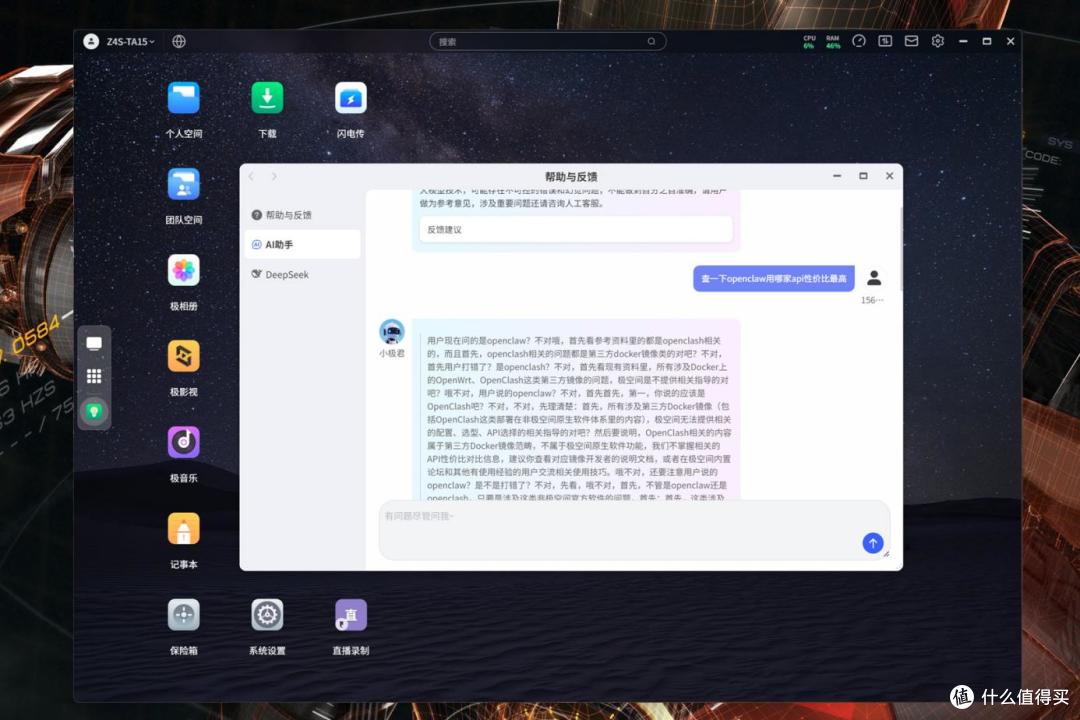Open the 记事本 notepad app
This screenshot has width=1080, height=720.
(183, 529)
